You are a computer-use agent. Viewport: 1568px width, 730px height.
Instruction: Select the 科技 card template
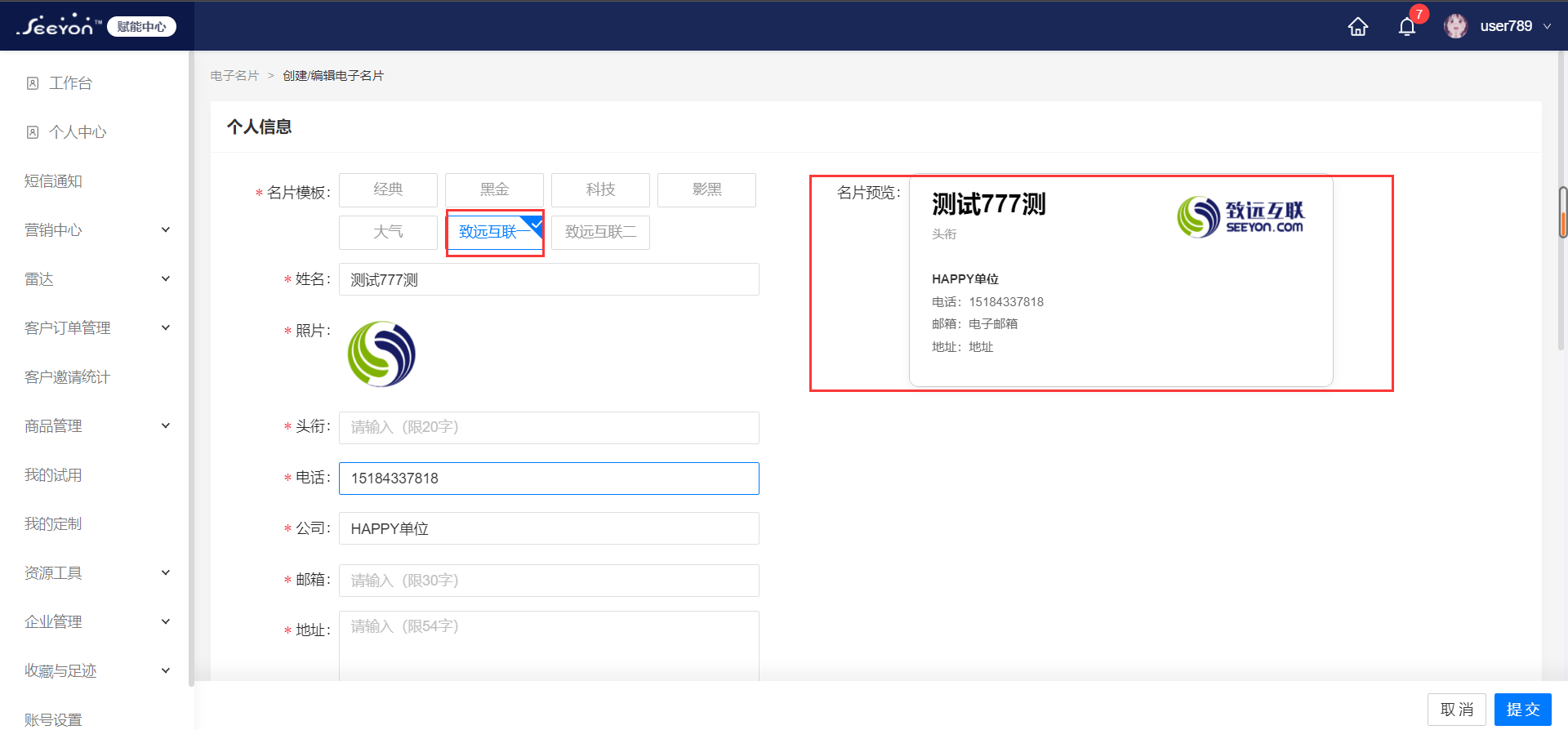click(x=600, y=189)
